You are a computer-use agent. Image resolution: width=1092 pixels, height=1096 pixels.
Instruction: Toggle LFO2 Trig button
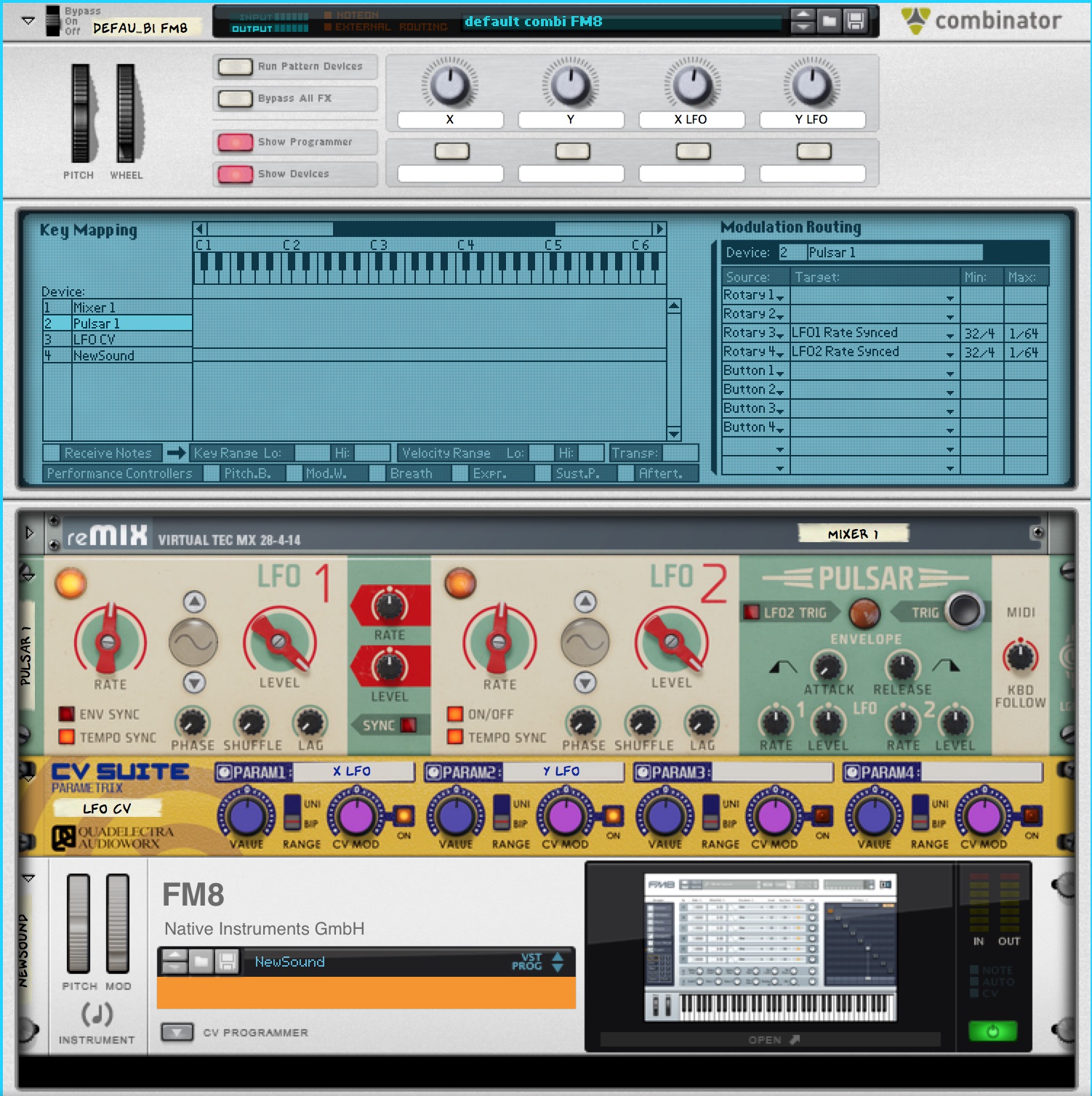tap(752, 612)
